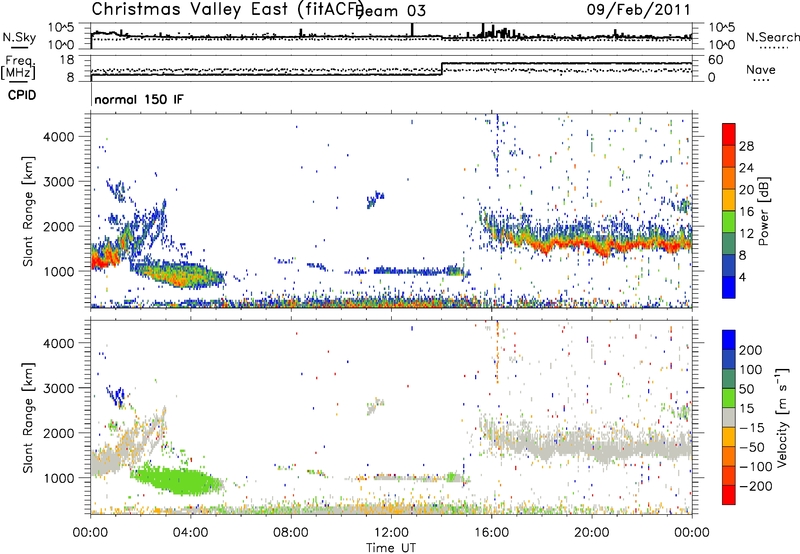Click the 'N.Search' legend label
This screenshot has height=554, width=800.
pos(772,37)
